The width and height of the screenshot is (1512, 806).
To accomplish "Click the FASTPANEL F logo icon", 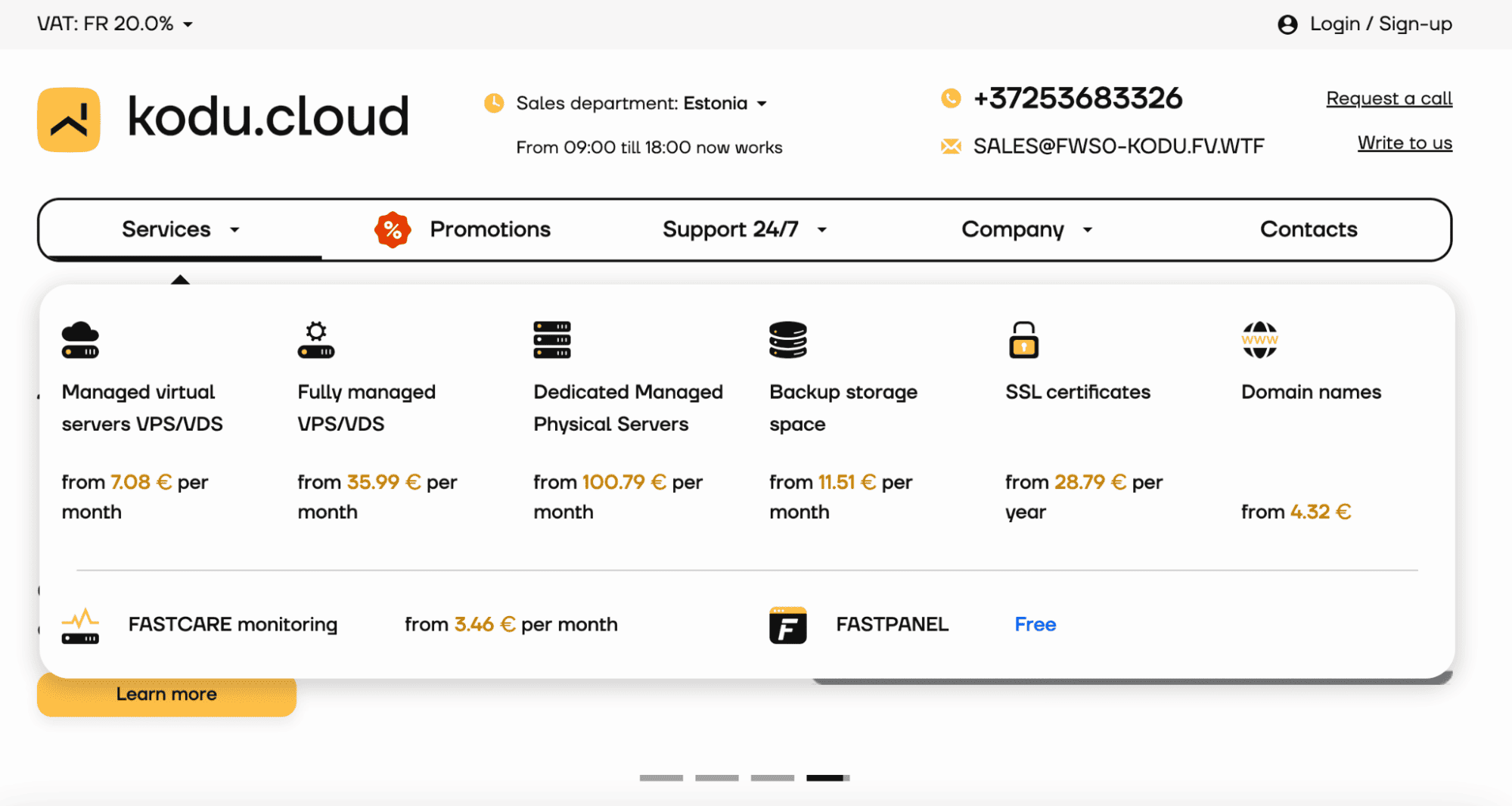I will 788,625.
